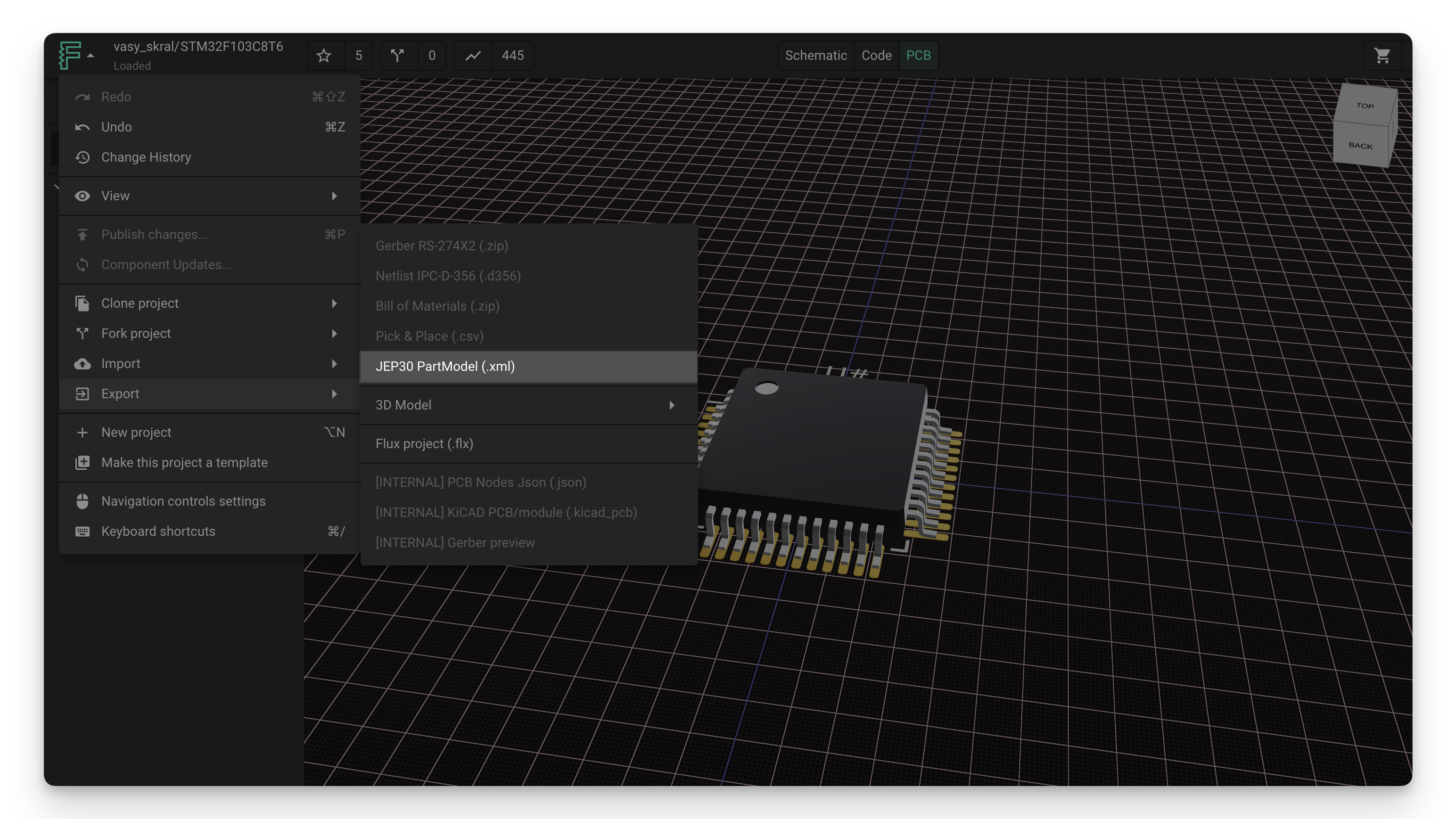Screen dimensions: 1456x819
Task: Click the template library-add icon
Action: tap(82, 462)
